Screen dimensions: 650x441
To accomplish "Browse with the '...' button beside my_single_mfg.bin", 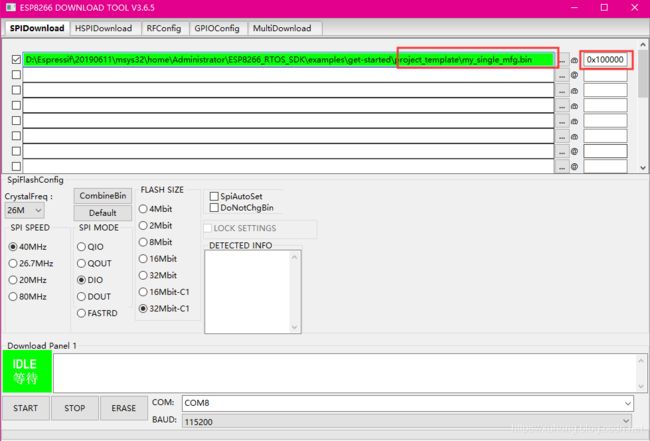I will point(562,61).
